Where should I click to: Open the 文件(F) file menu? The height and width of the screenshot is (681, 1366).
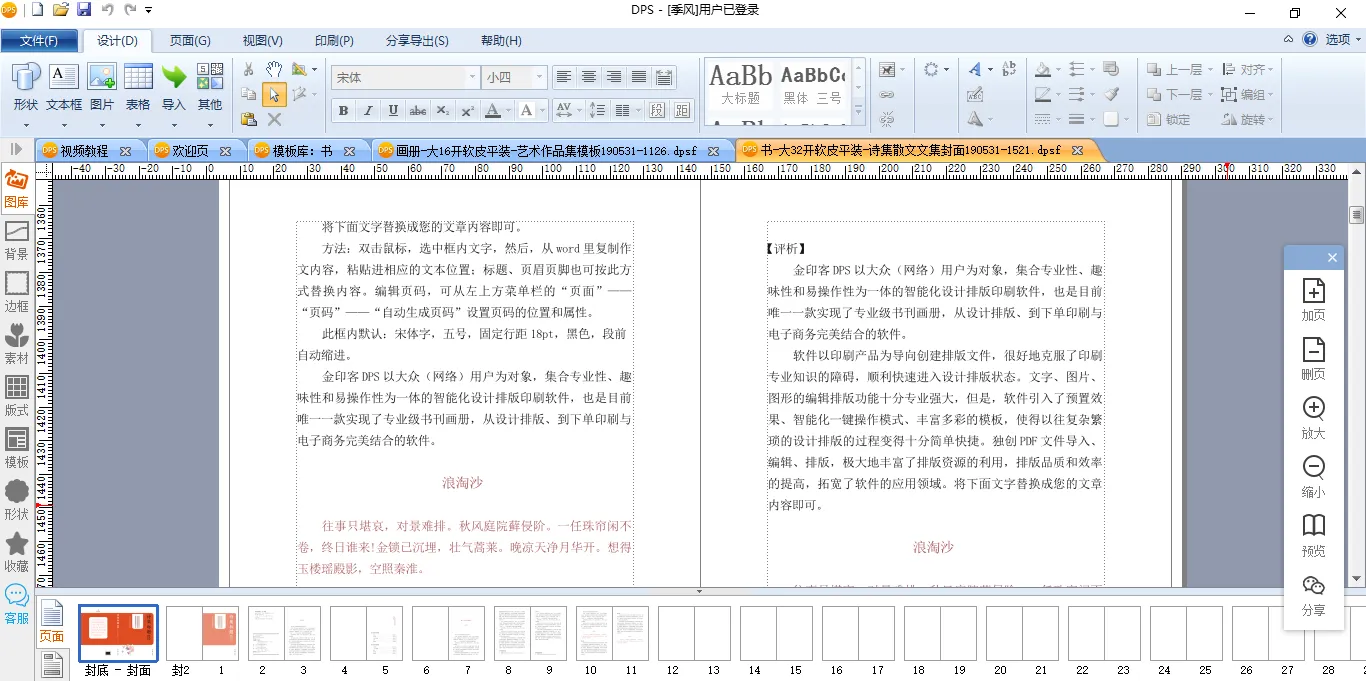(39, 41)
